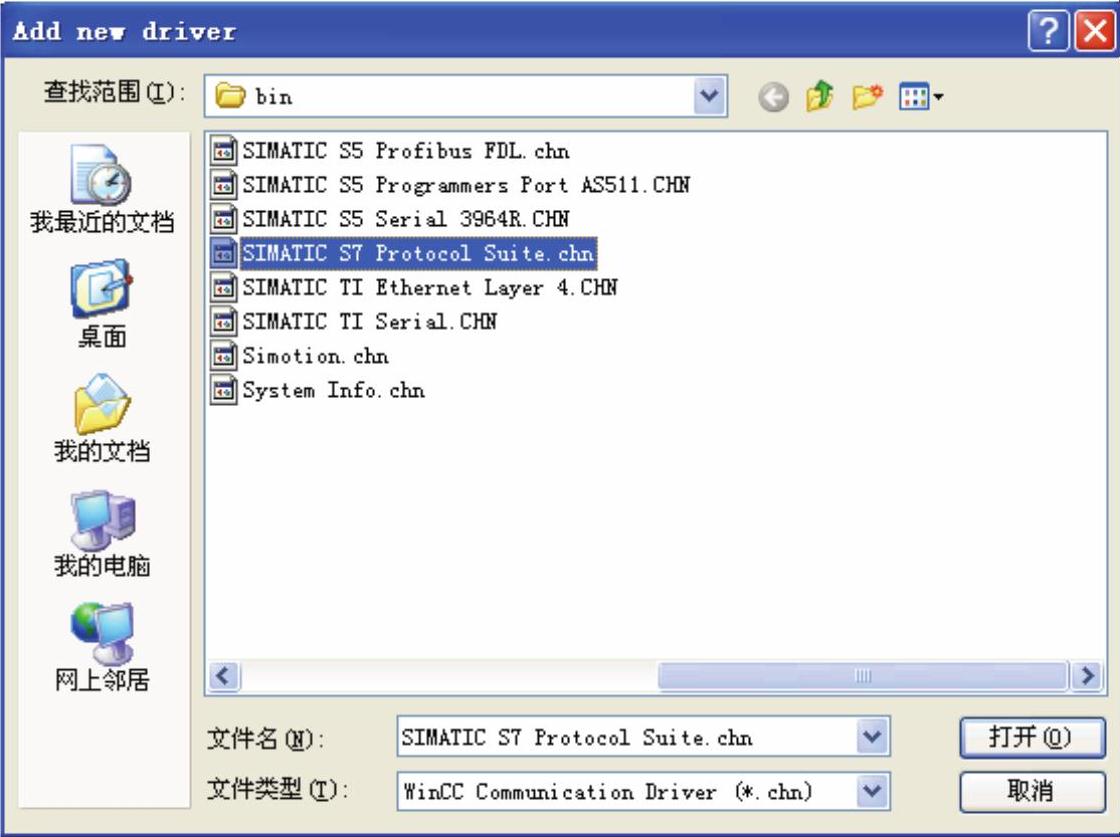Expand the file type (文件类型) dropdown arrow
The image size is (1120, 837).
pyautogui.click(x=872, y=791)
